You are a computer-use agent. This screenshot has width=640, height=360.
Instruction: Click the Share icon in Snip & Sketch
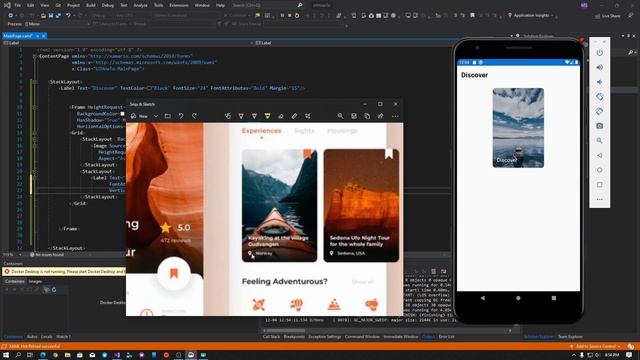(x=380, y=116)
